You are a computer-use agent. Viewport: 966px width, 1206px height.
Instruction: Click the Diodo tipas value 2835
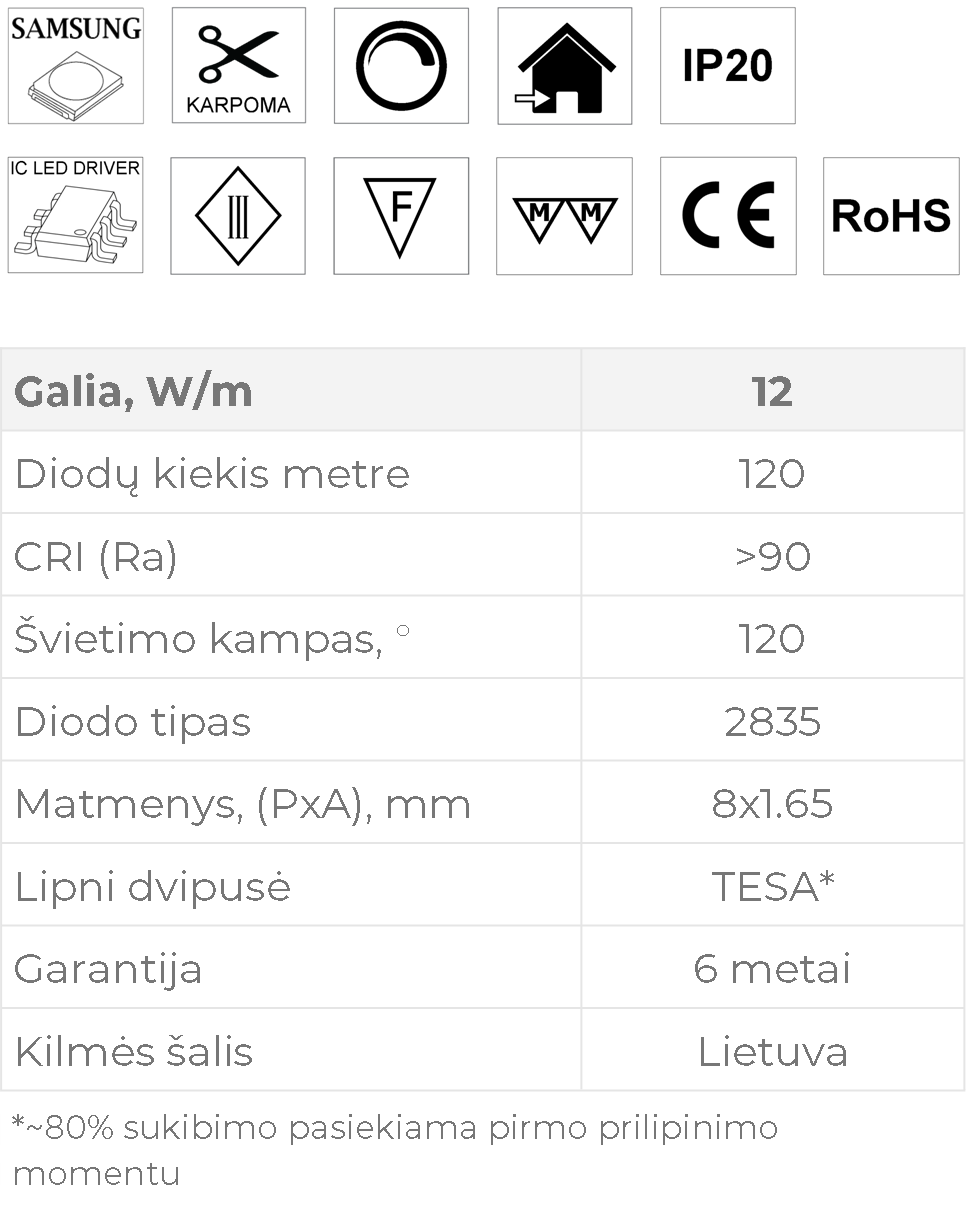[773, 721]
